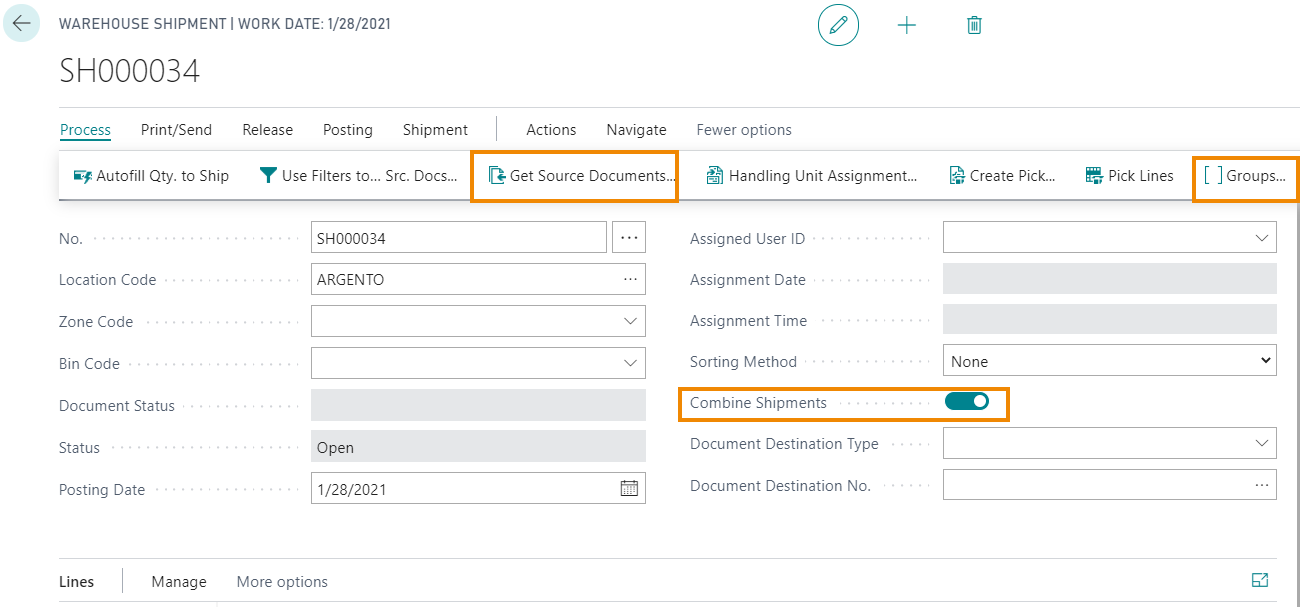The width and height of the screenshot is (1300, 607).
Task: Open the Manage menu in Lines
Action: (179, 582)
